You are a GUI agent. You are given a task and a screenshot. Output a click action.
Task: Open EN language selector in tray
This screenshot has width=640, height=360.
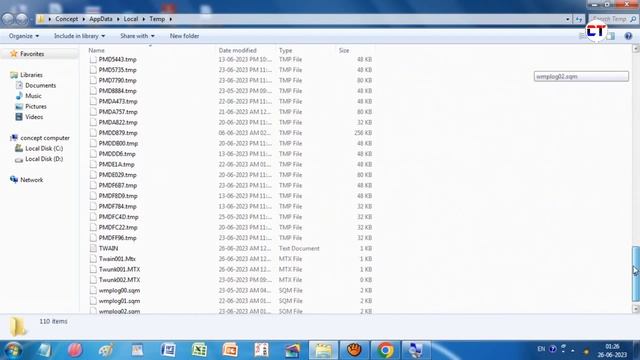[x=541, y=349]
